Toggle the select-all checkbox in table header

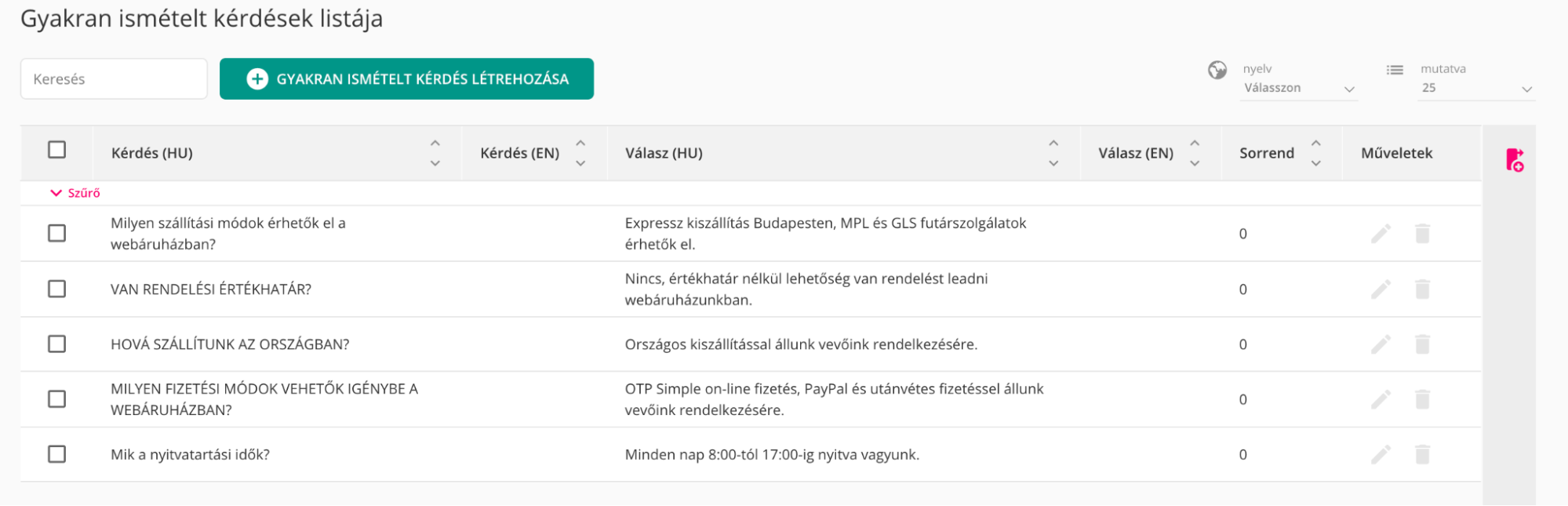[x=57, y=150]
